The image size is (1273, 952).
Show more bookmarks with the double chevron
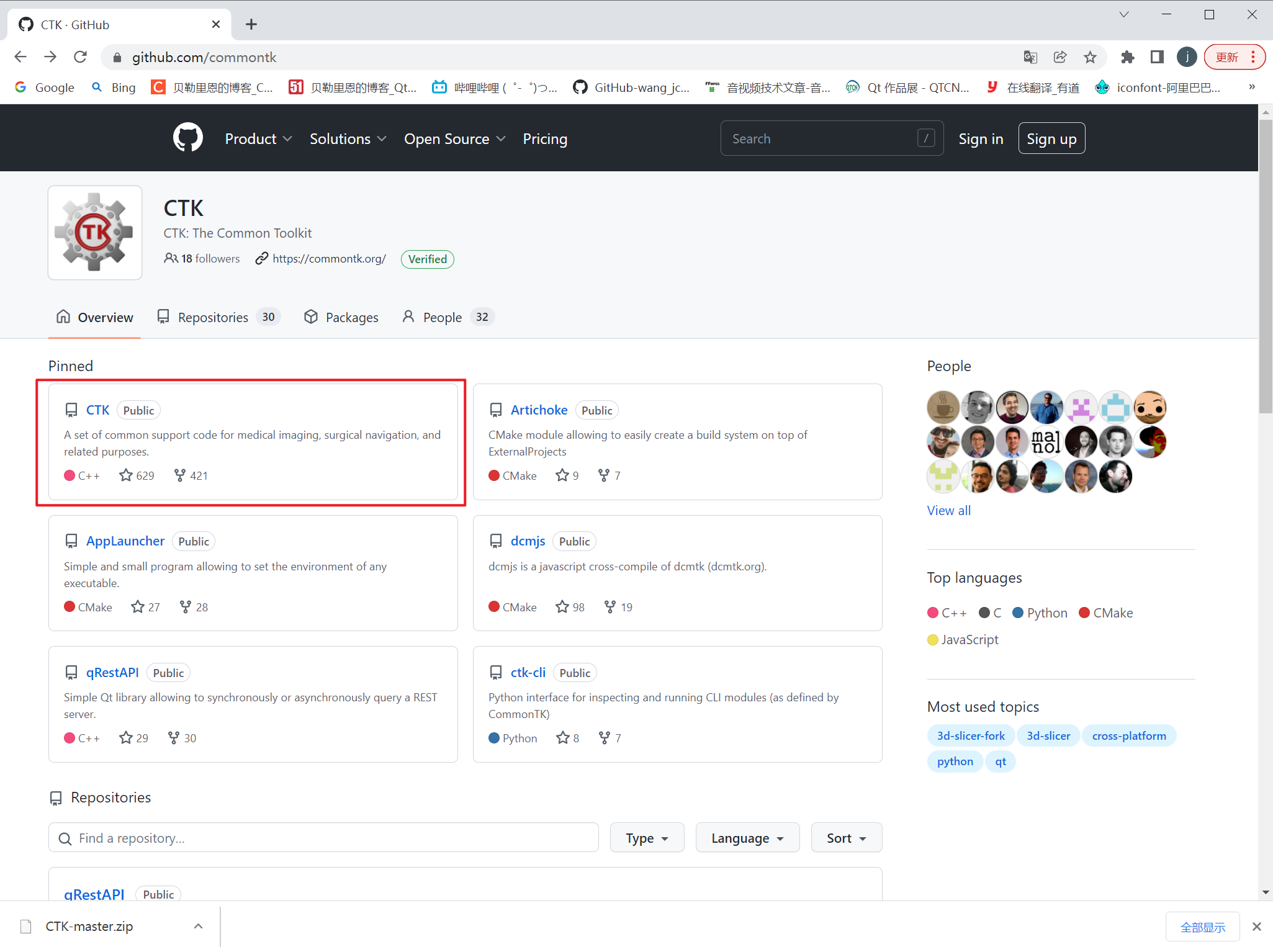pos(1252,87)
